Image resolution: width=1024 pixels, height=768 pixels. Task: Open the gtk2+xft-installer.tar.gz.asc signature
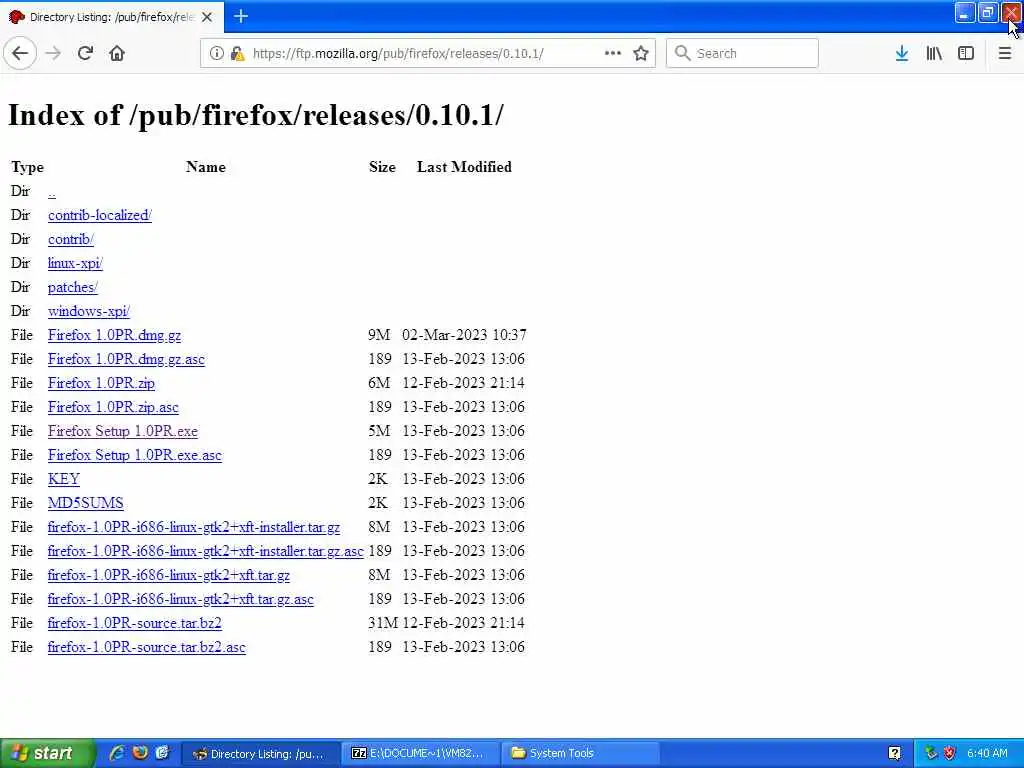pyautogui.click(x=205, y=551)
